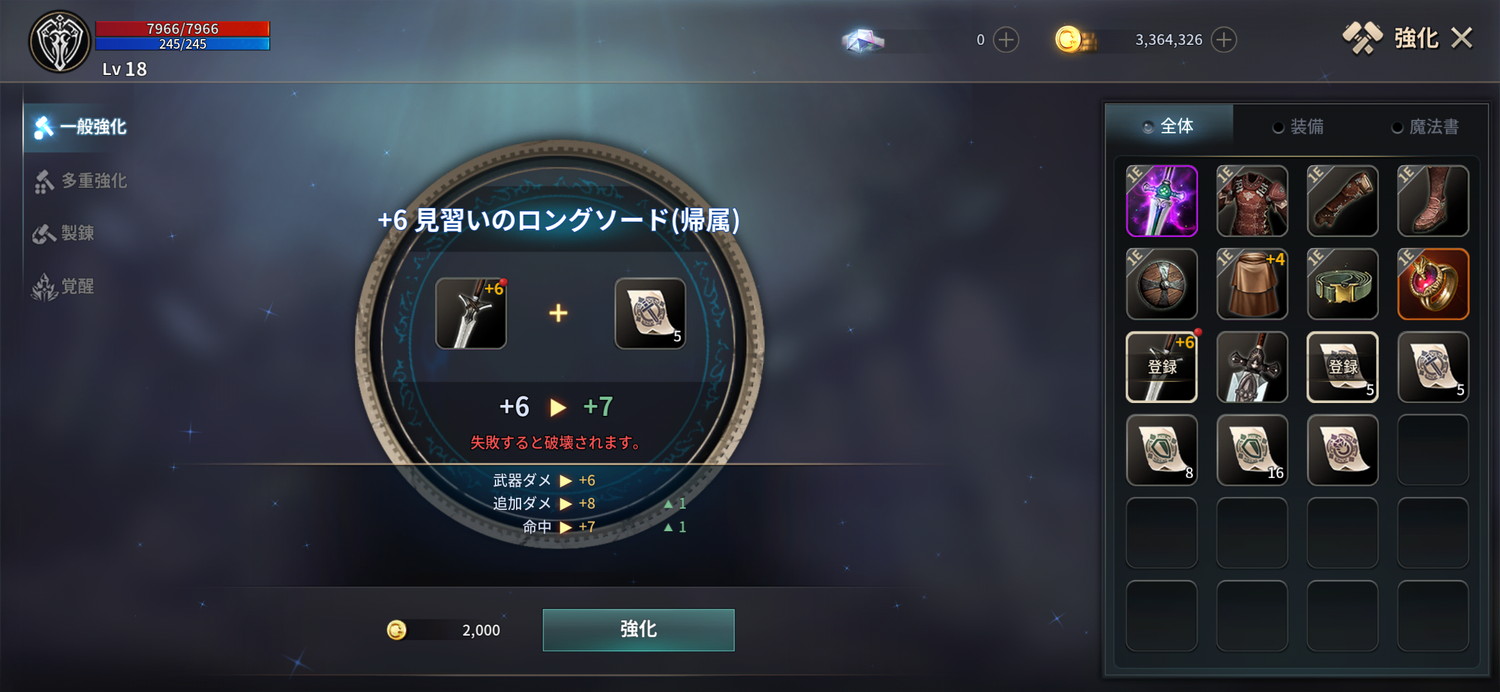Select the red gem ring item

[1433, 284]
